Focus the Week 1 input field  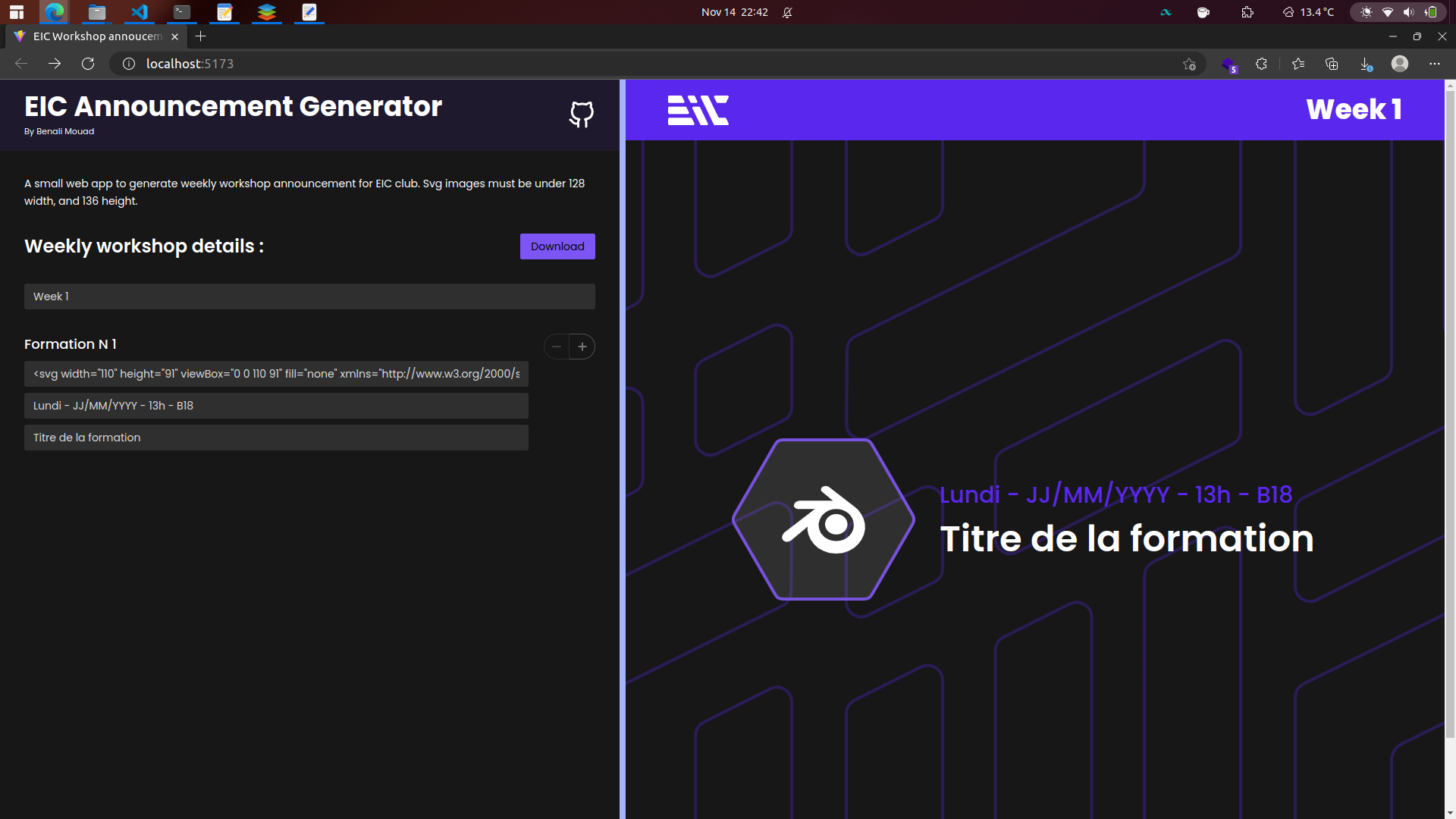pos(309,297)
